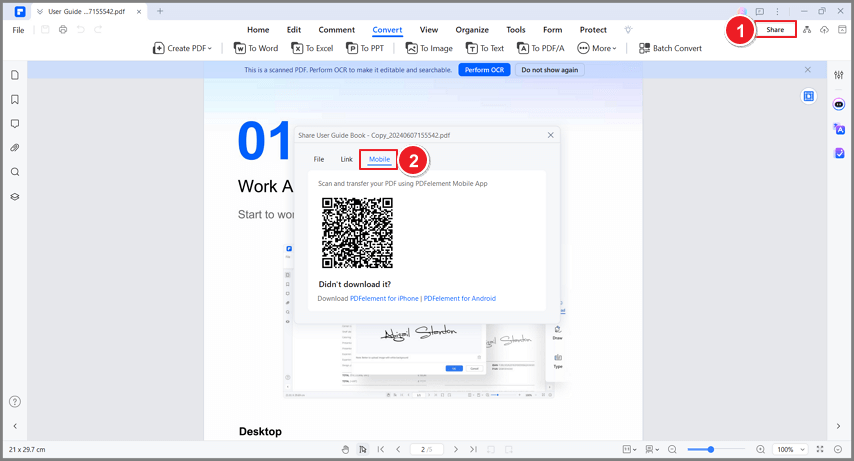Click the print icon in toolbar
The height and width of the screenshot is (461, 854).
(x=63, y=29)
